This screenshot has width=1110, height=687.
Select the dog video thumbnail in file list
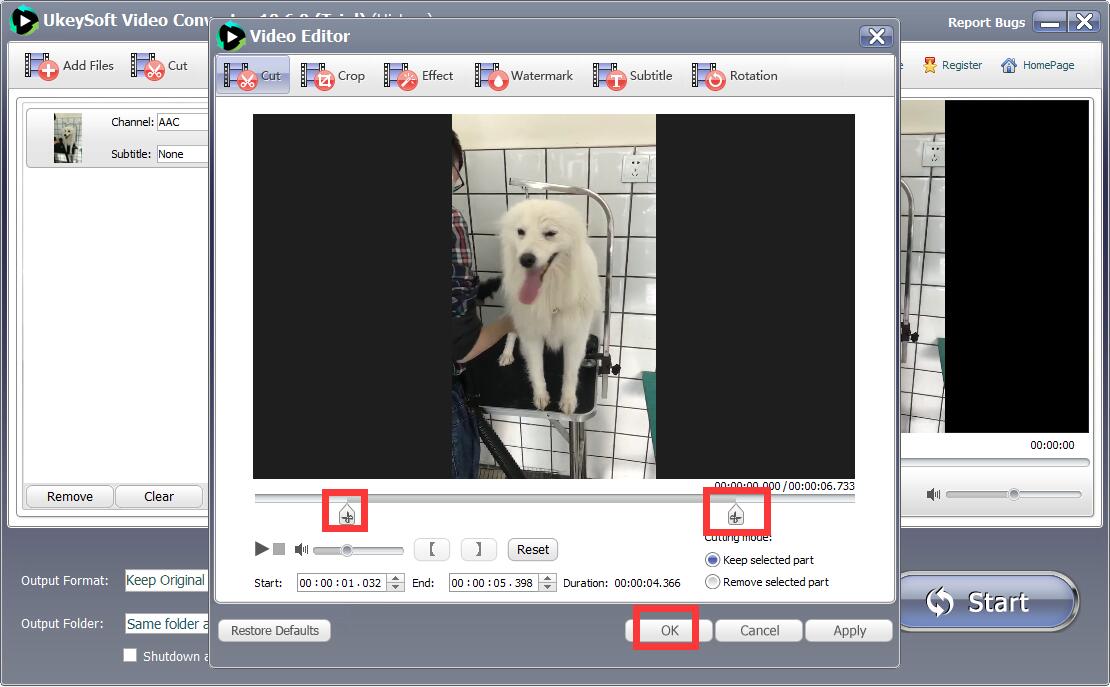click(68, 137)
